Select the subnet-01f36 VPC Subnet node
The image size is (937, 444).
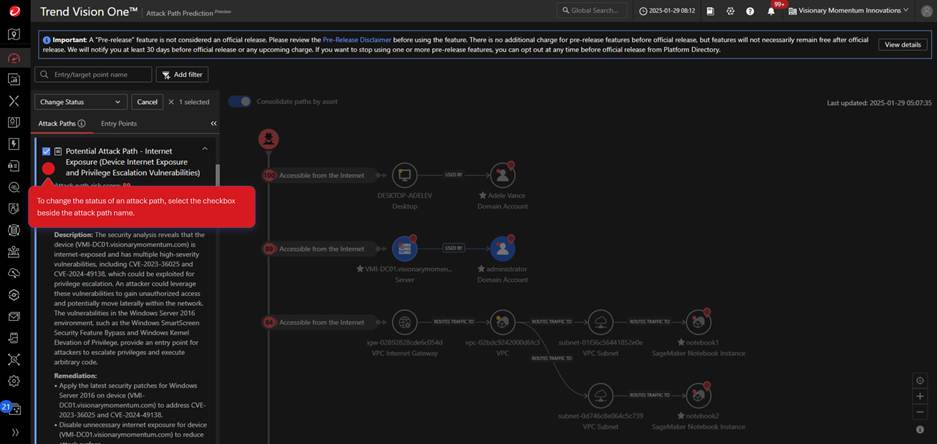tap(601, 322)
